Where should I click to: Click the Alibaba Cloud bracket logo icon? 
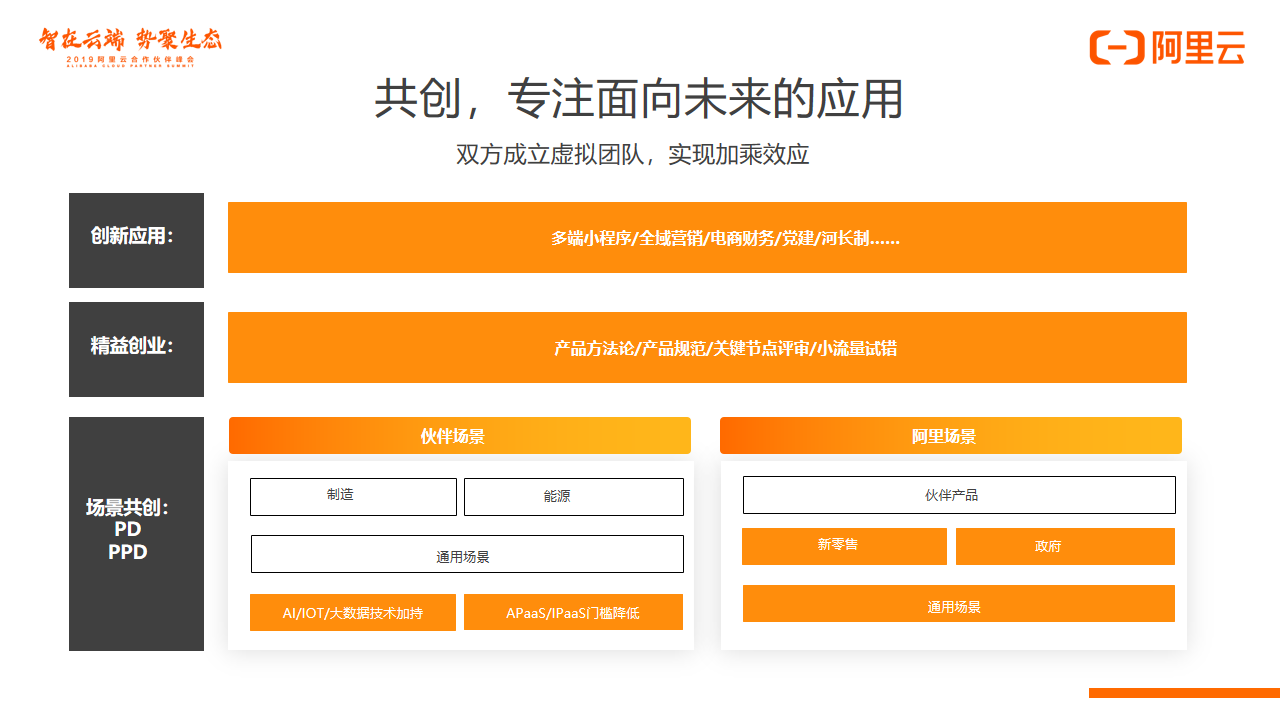(x=1116, y=47)
